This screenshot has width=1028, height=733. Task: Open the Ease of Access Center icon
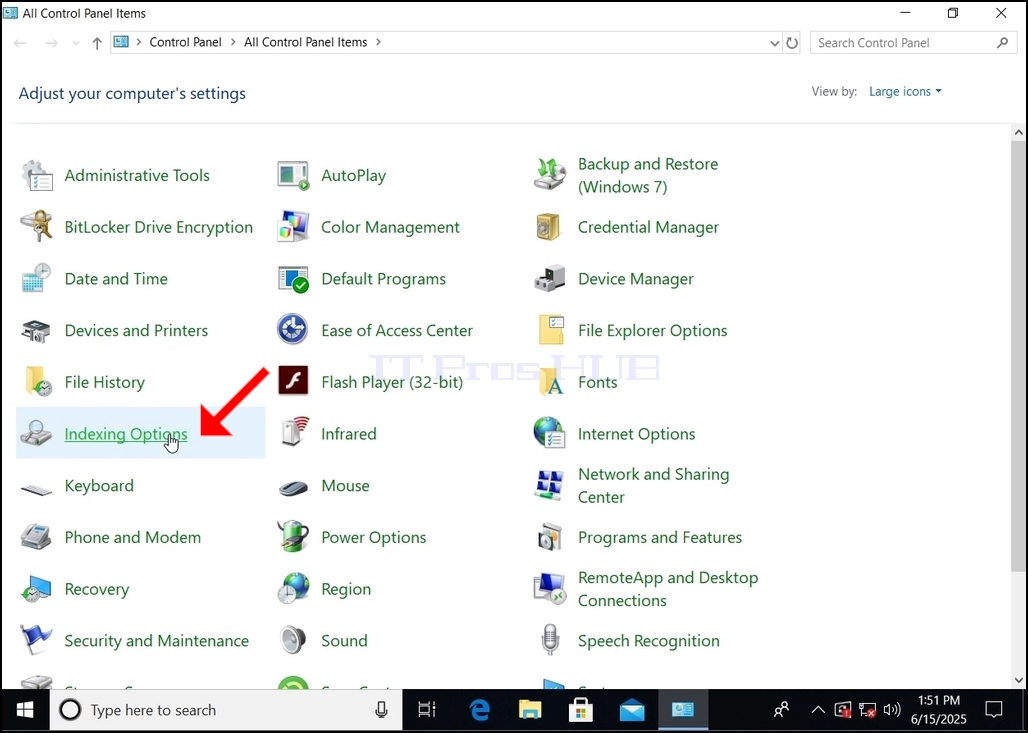point(292,330)
